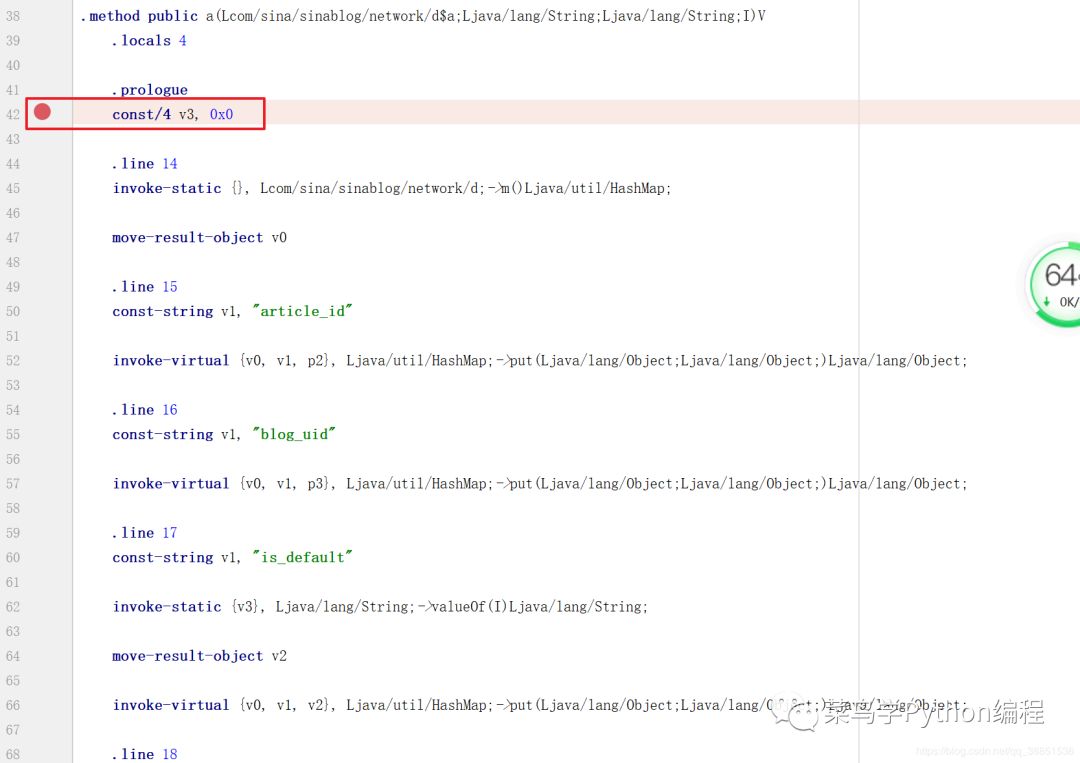Click 'const/4 v3, 0x0' on line 42
The image size is (1080, 763).
click(x=173, y=114)
